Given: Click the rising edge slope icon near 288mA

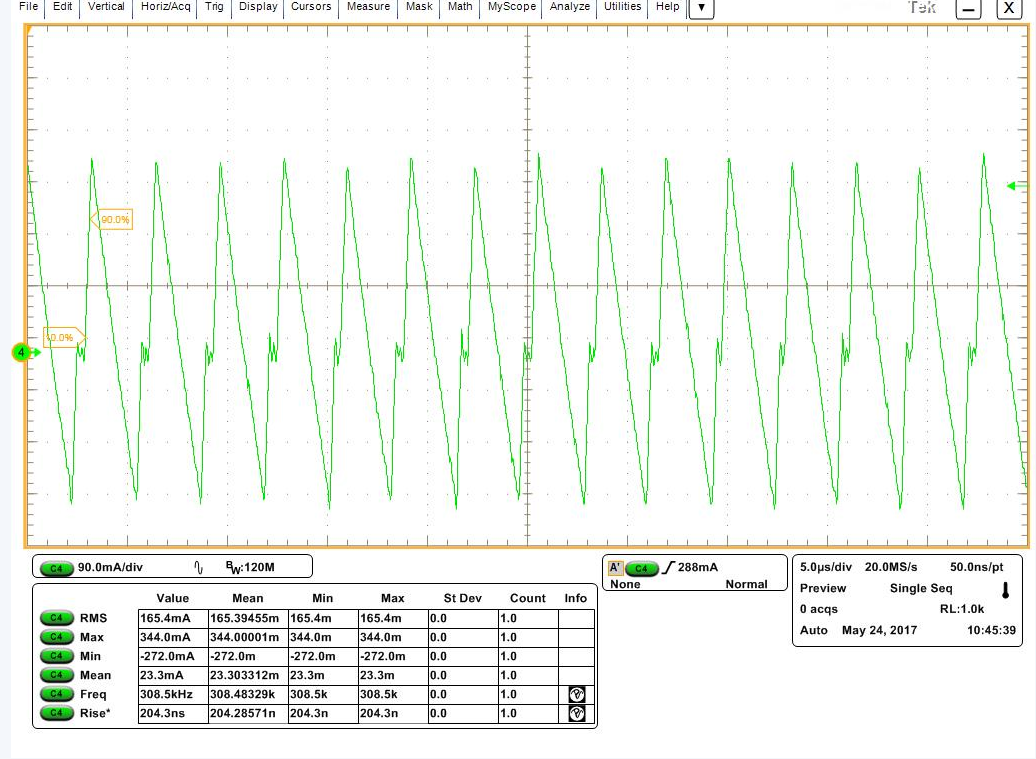Looking at the screenshot, I should [x=668, y=568].
